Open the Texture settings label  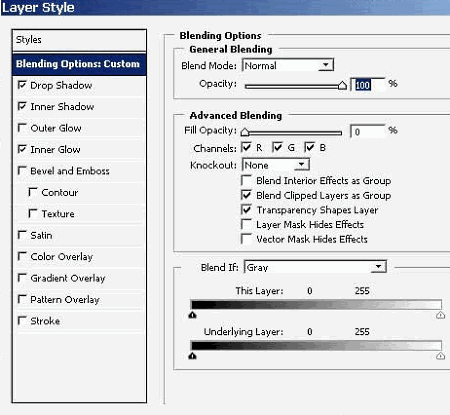(x=58, y=214)
